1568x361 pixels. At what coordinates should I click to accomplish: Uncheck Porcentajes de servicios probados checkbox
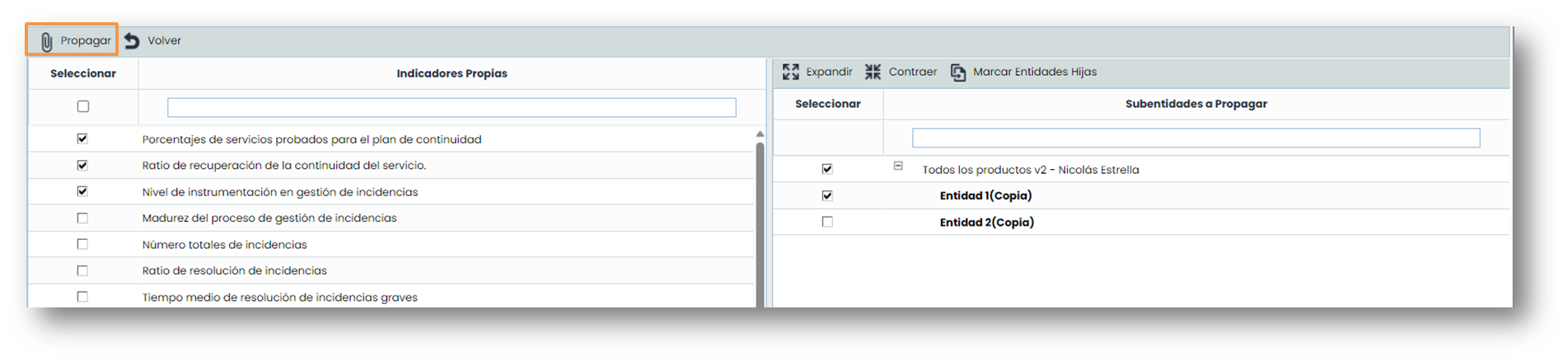coord(82,138)
